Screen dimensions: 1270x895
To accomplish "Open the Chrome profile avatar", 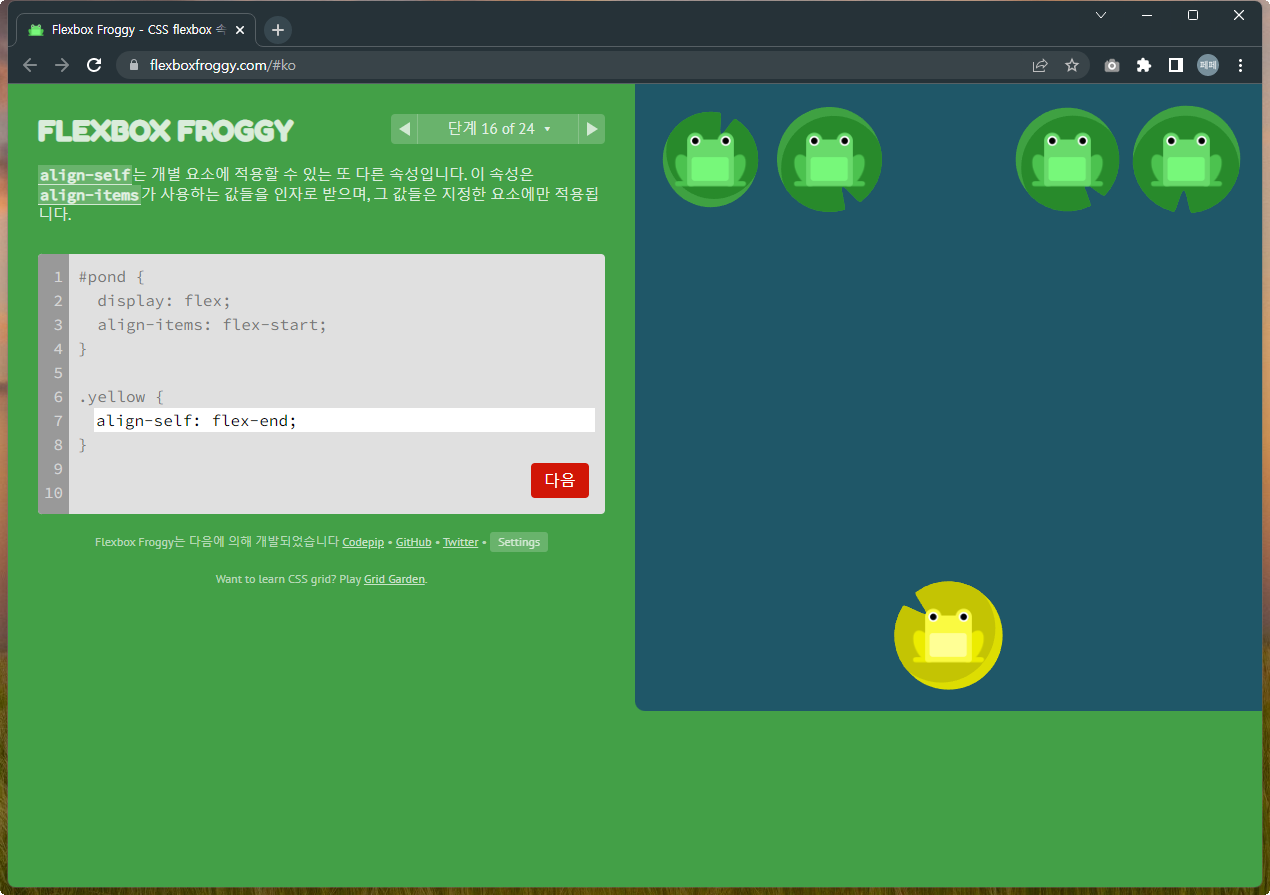I will point(1208,65).
